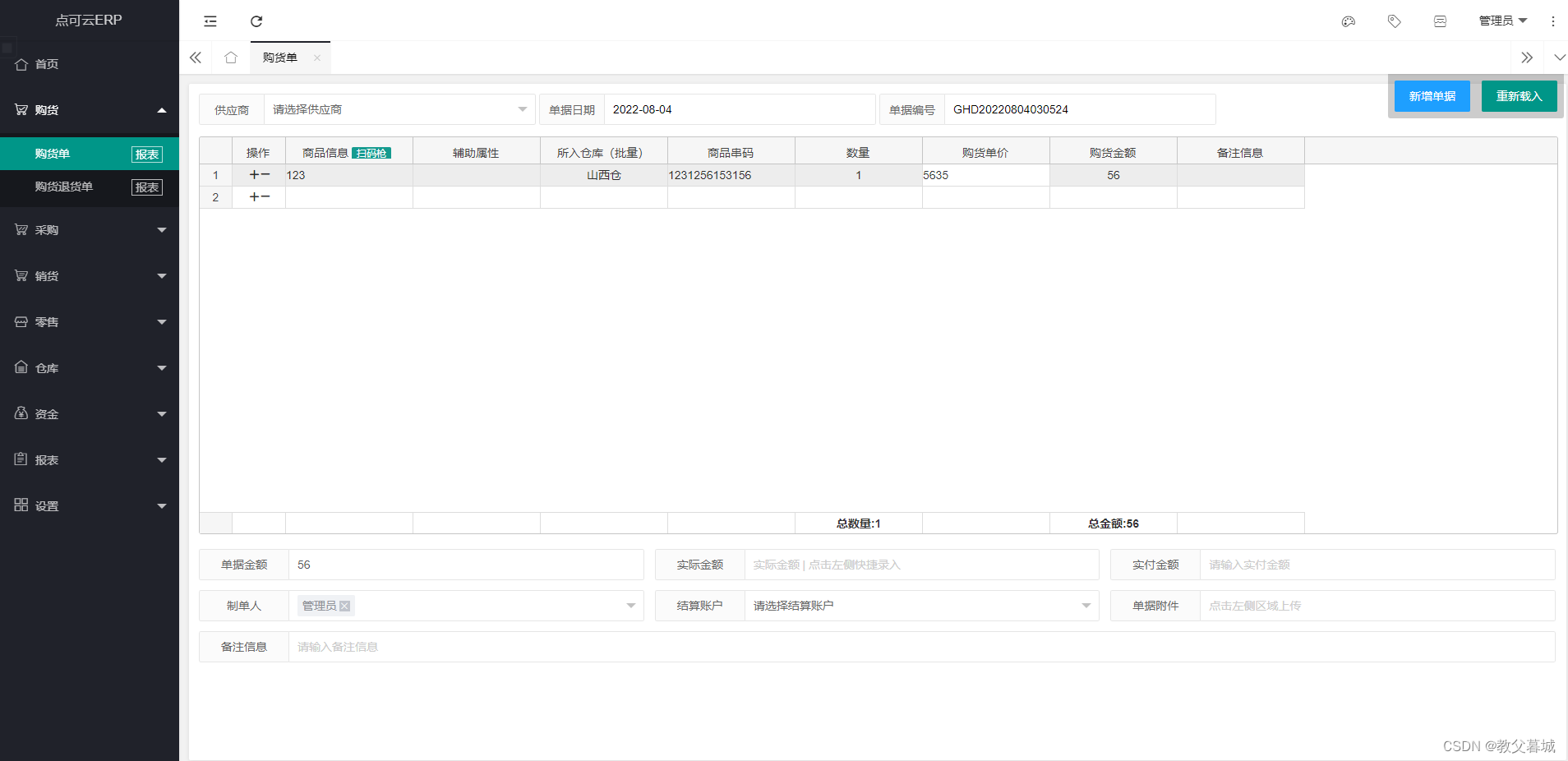
Task: Click the 总数量:1 summary cell
Action: pos(859,523)
